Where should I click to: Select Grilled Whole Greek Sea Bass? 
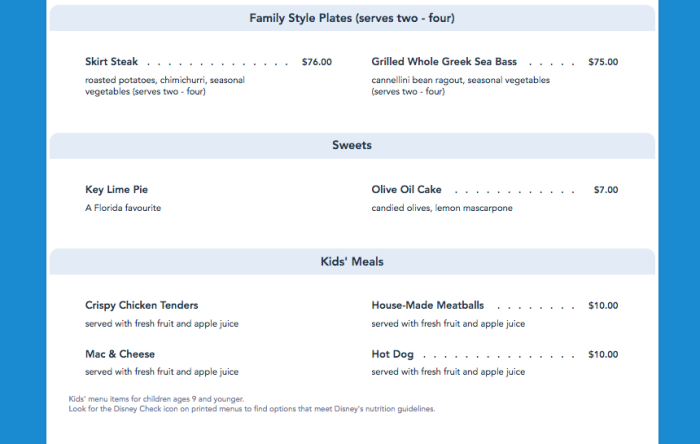pos(444,62)
